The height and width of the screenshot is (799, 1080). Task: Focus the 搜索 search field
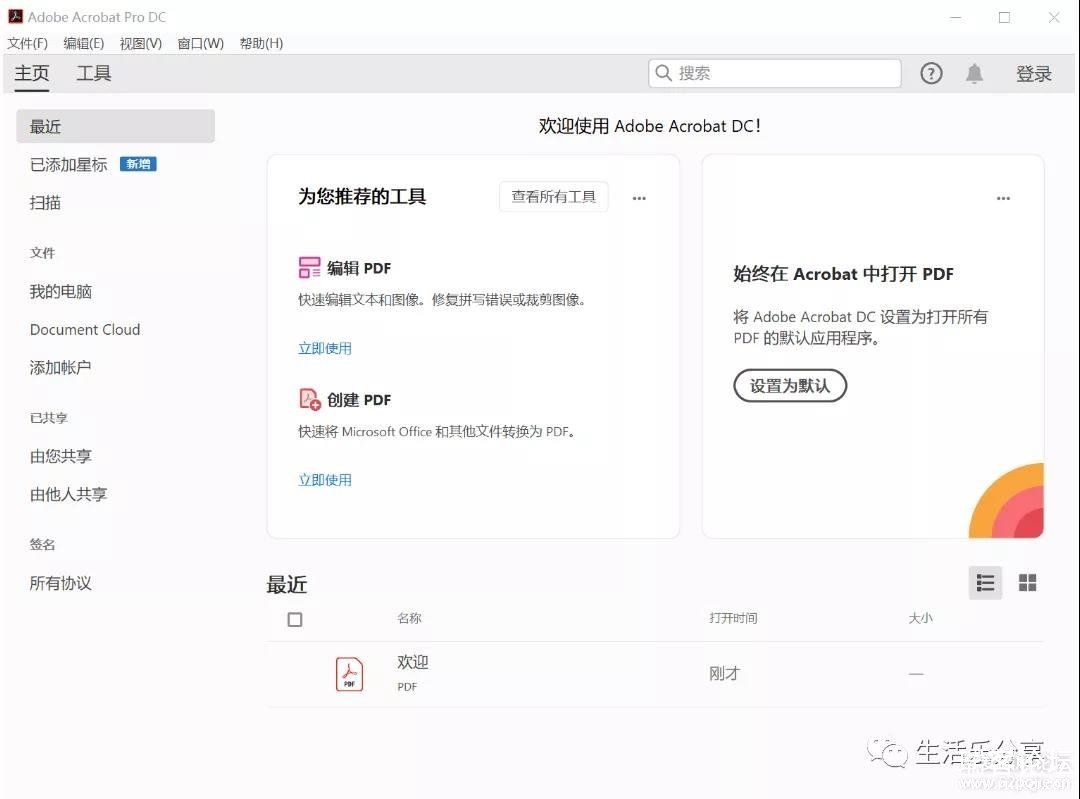pos(775,73)
